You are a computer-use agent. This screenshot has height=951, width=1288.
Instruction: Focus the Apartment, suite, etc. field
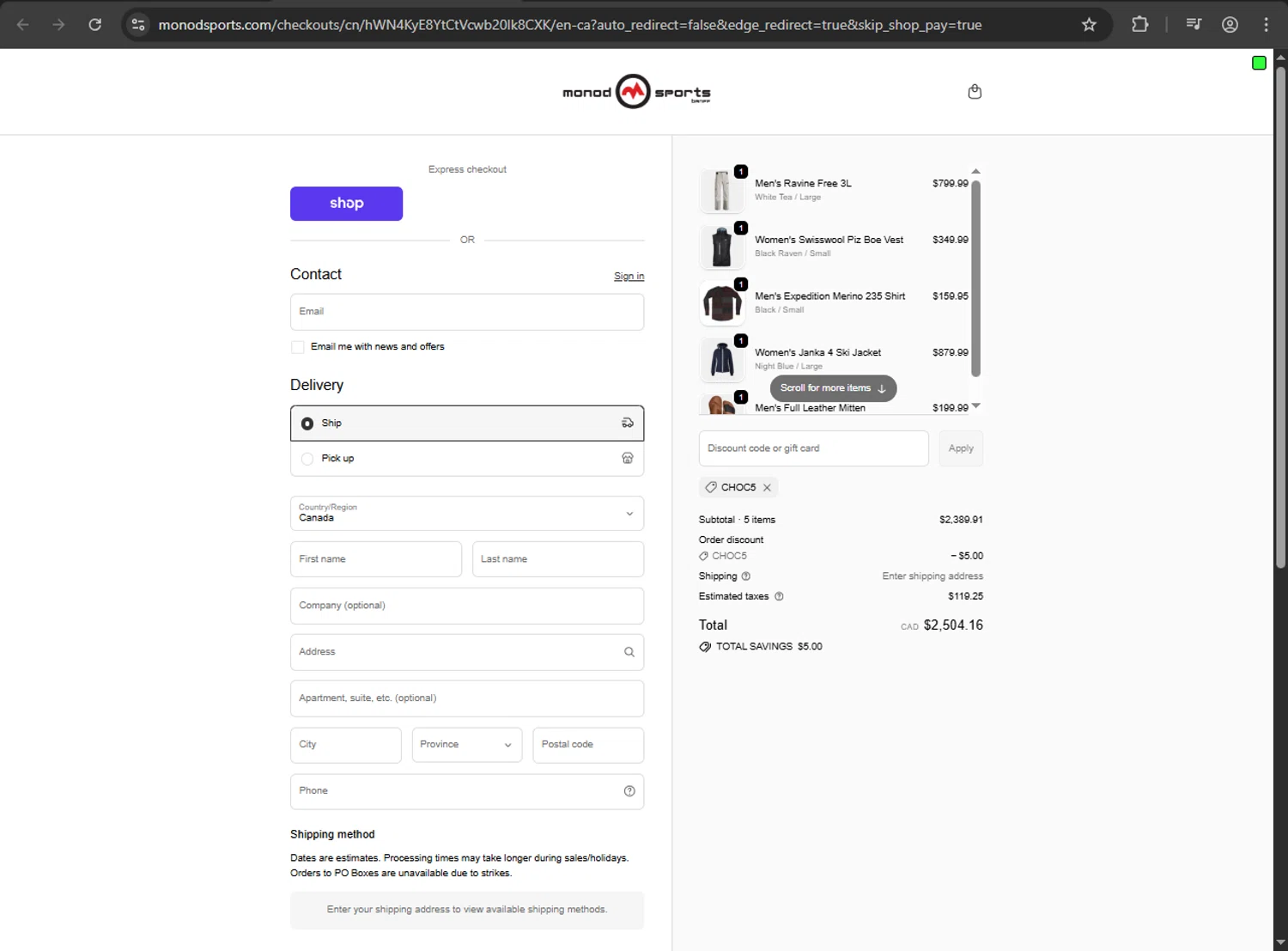click(x=467, y=698)
